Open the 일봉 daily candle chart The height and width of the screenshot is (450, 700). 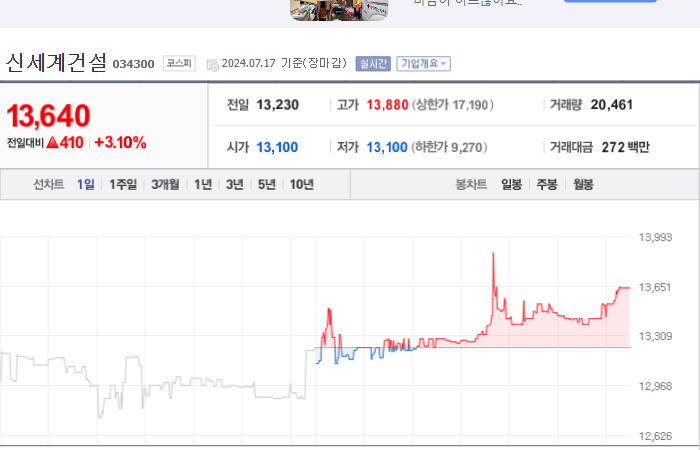[512, 184]
